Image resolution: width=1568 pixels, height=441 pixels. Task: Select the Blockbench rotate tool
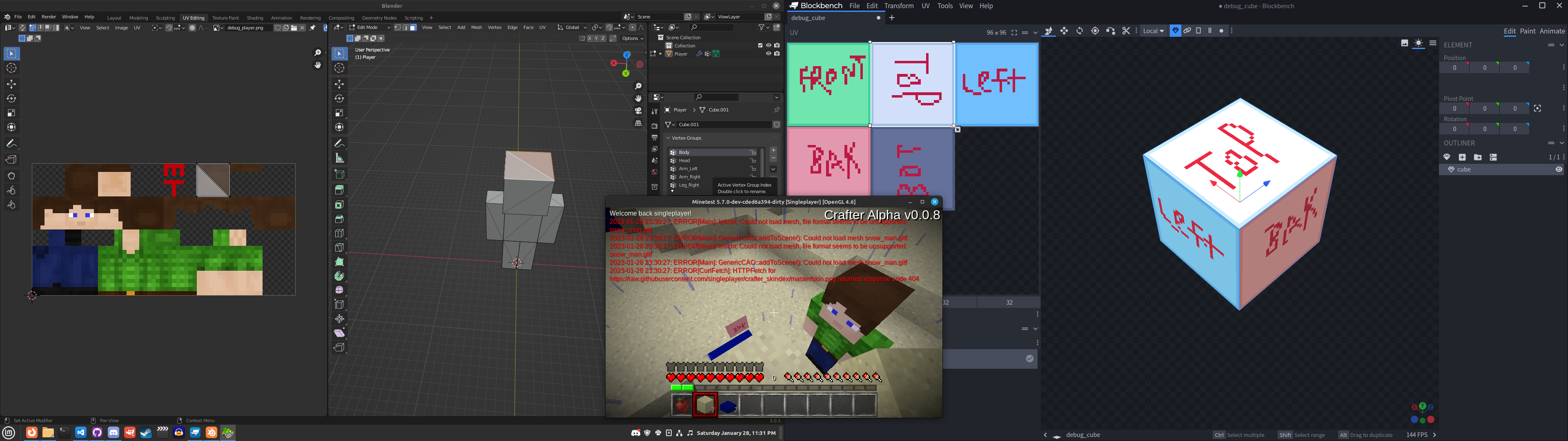[x=1079, y=31]
